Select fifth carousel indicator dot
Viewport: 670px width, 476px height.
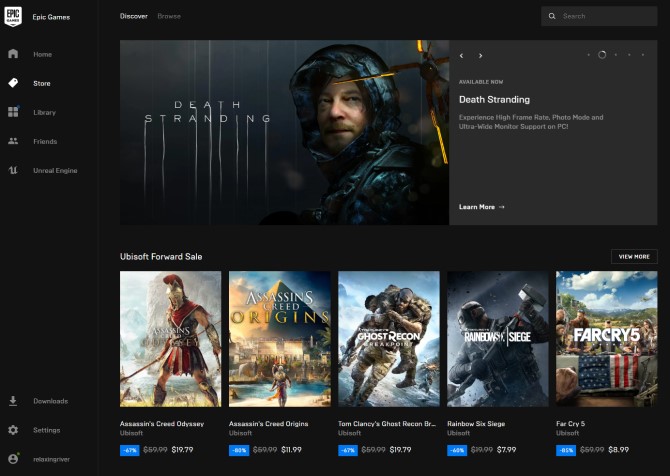pos(643,55)
